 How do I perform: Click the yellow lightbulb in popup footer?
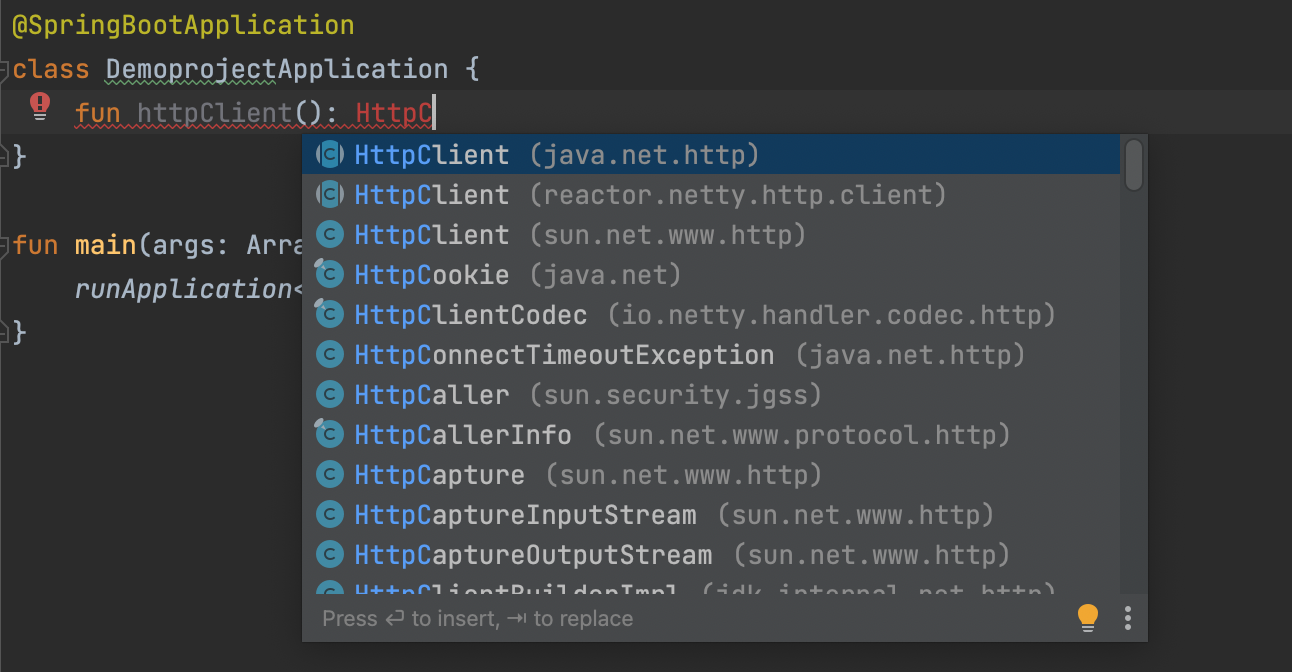[x=1088, y=618]
